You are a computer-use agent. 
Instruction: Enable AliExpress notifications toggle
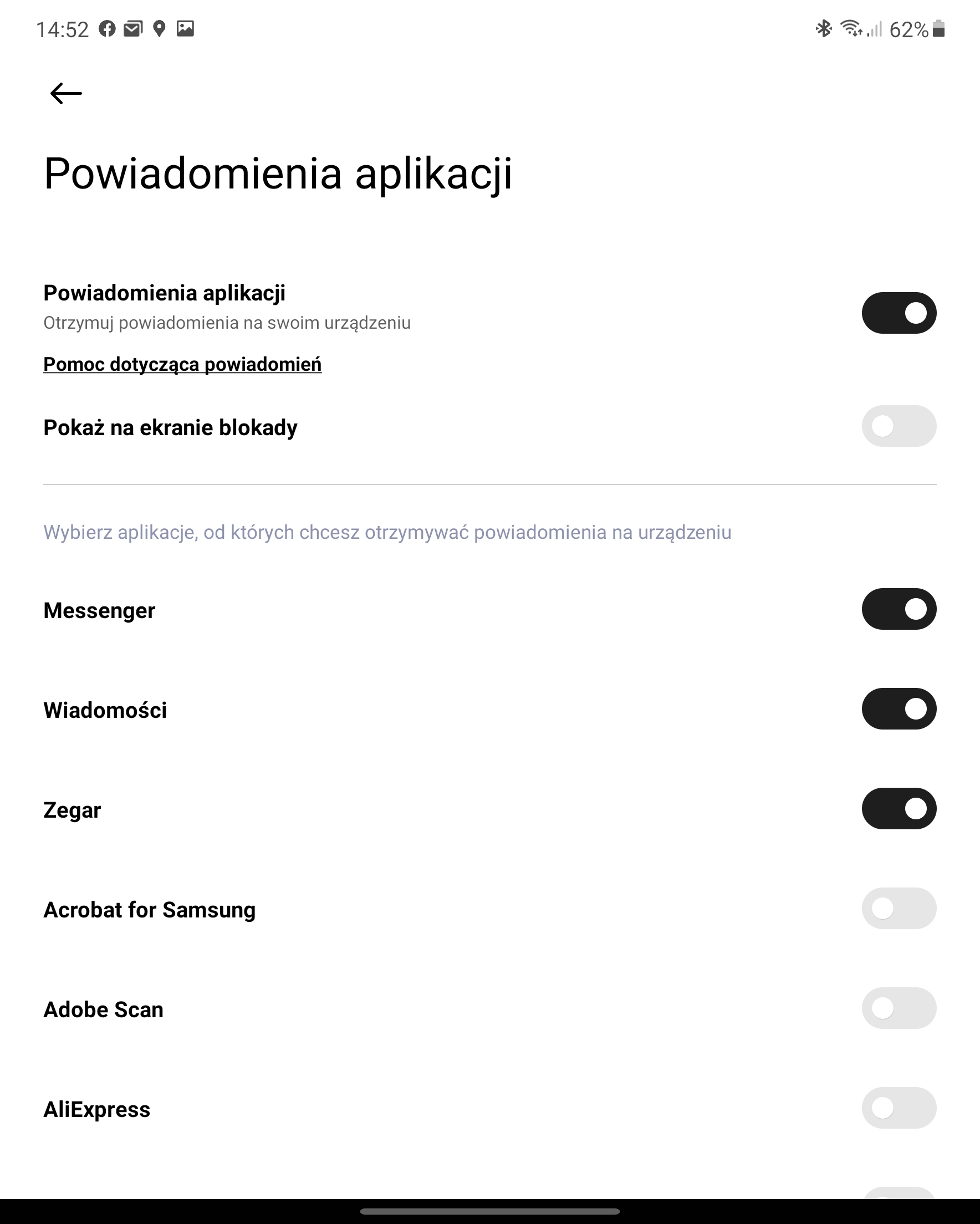coord(899,1108)
